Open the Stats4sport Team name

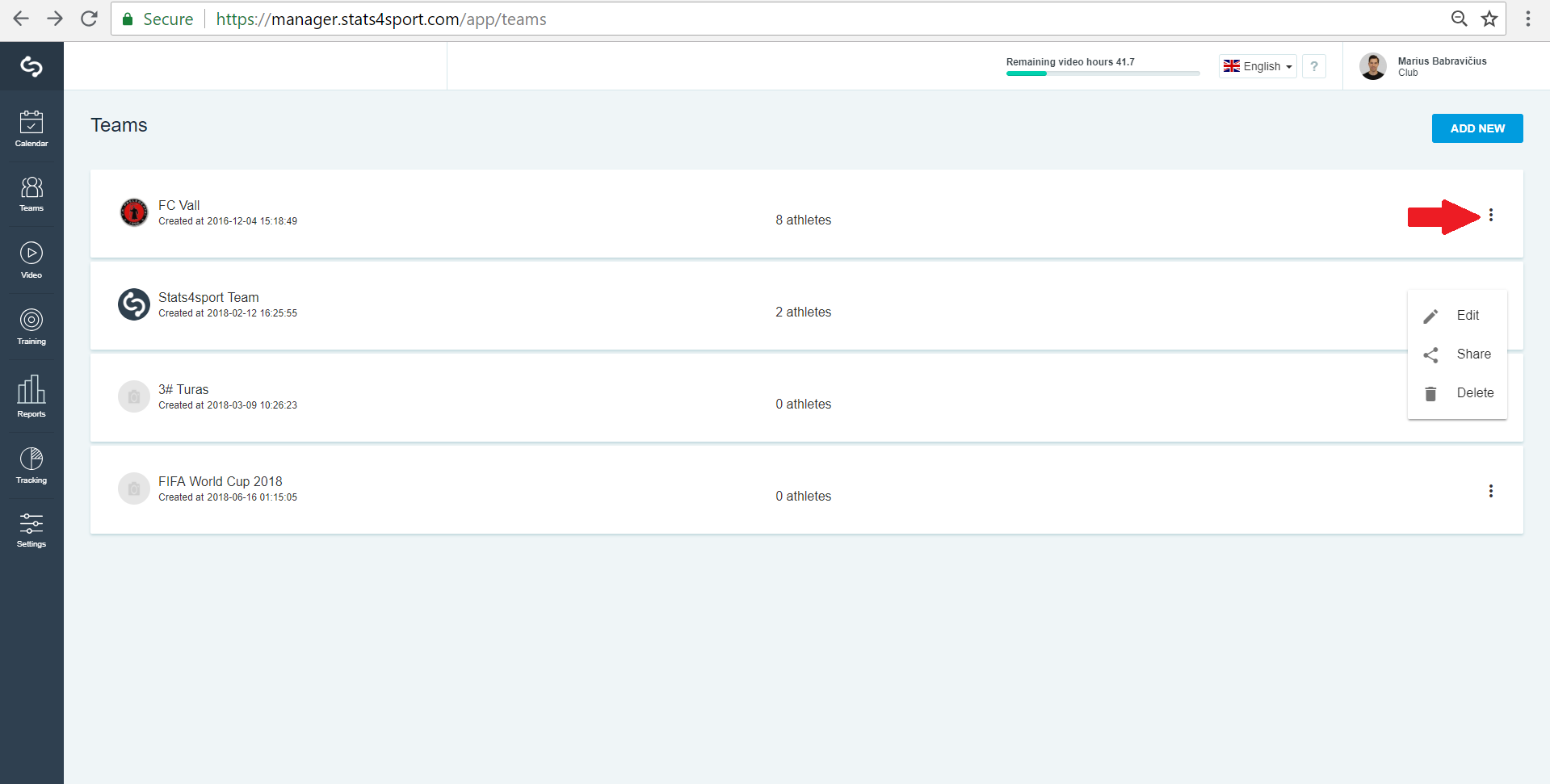[x=208, y=297]
